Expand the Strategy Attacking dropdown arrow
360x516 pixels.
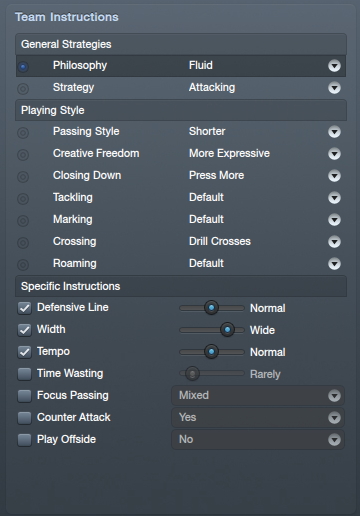(x=334, y=88)
